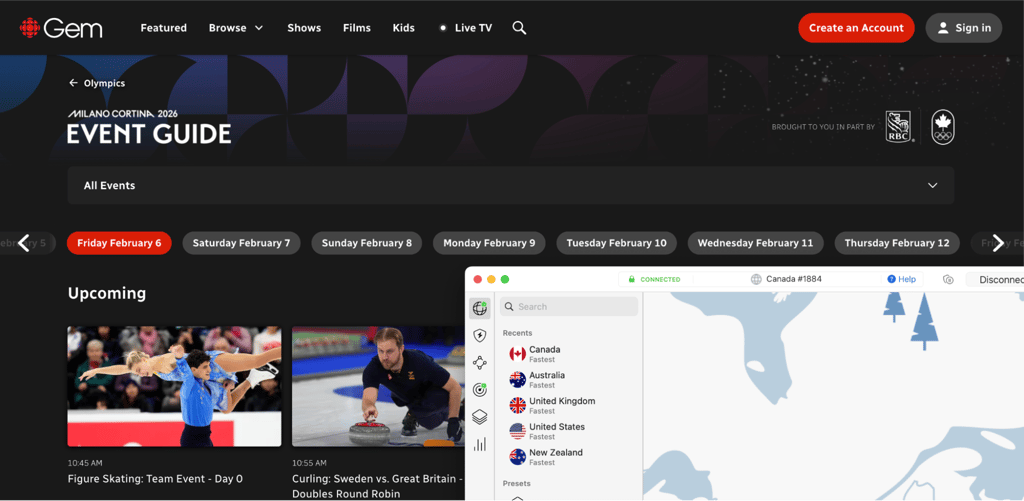
Task: Click the curling event thumbnail
Action: point(379,387)
